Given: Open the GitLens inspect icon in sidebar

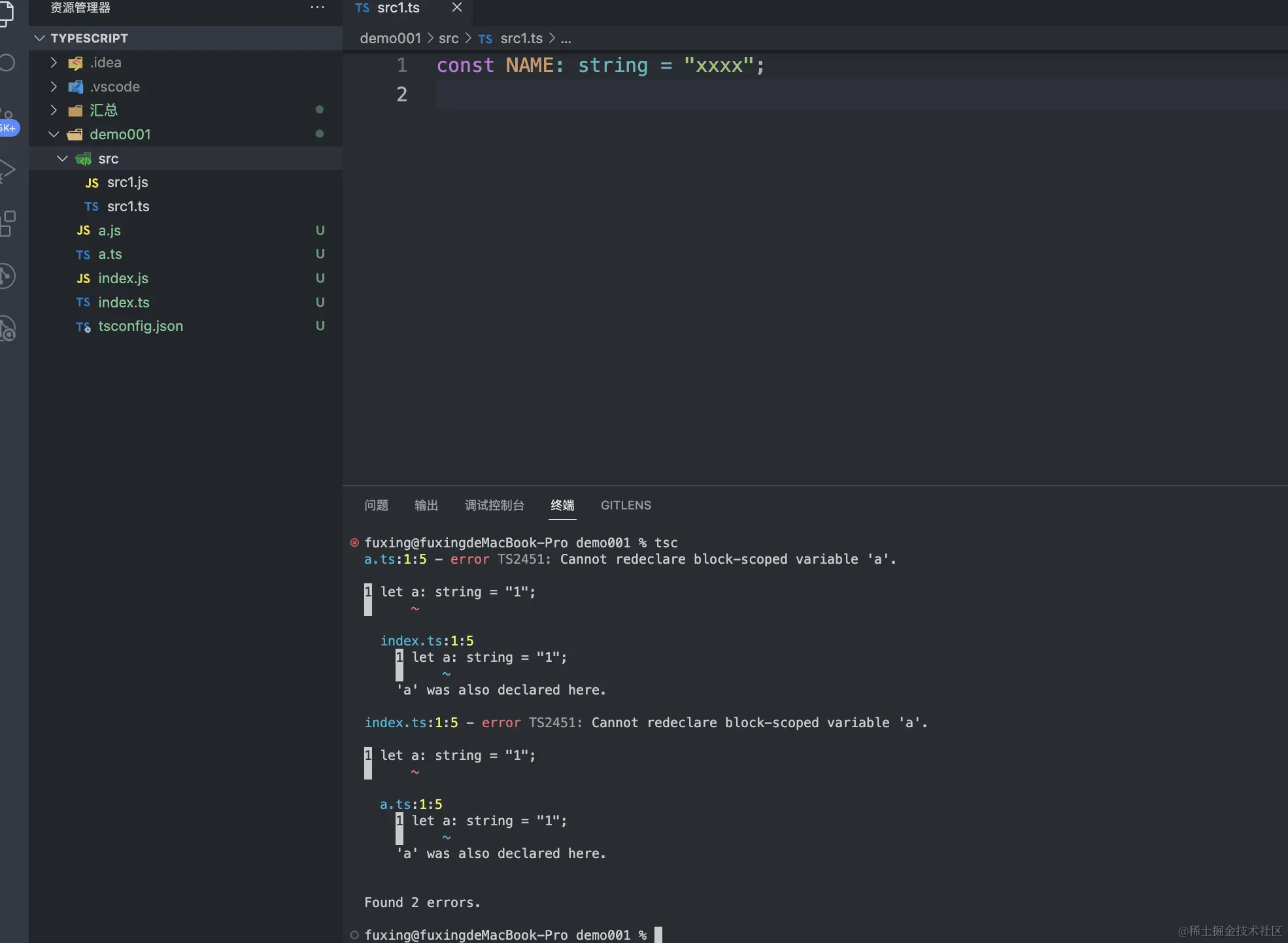Looking at the screenshot, I should 7,329.
